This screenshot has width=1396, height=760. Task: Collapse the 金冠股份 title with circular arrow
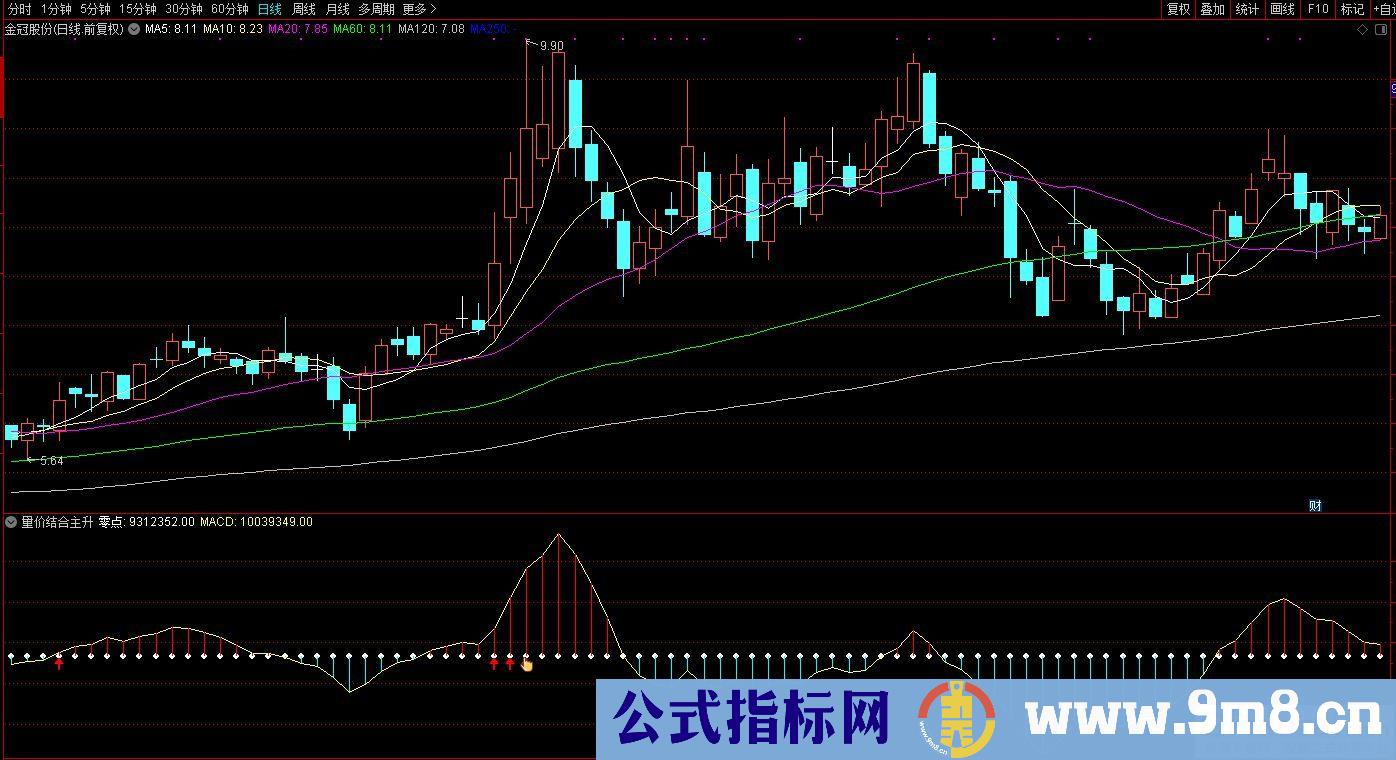click(x=134, y=30)
